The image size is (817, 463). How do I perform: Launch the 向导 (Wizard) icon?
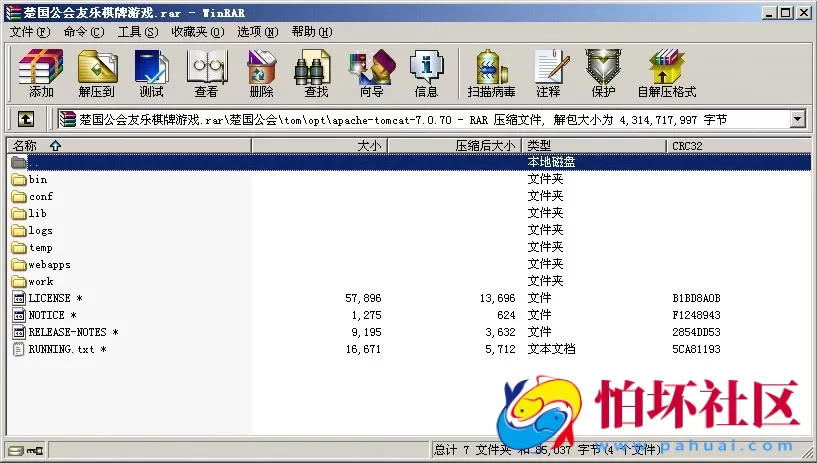click(x=372, y=73)
